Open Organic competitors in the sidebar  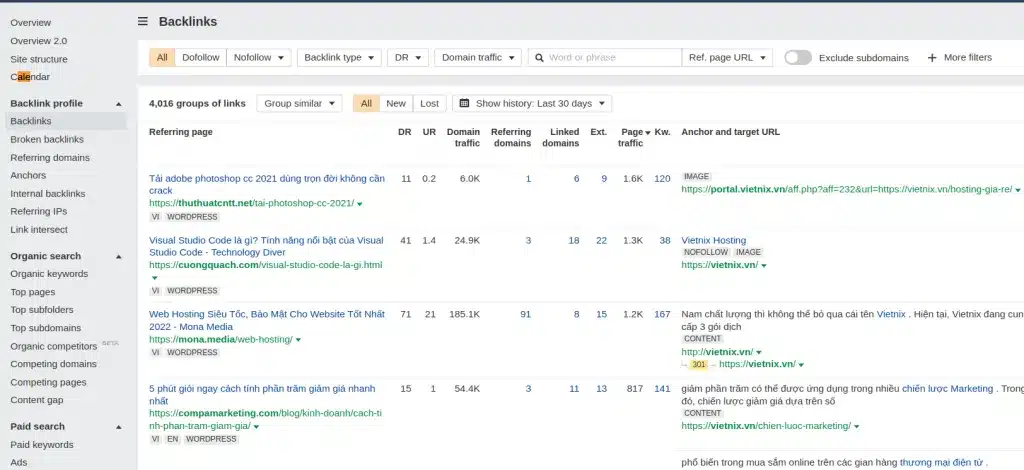pyautogui.click(x=54, y=346)
